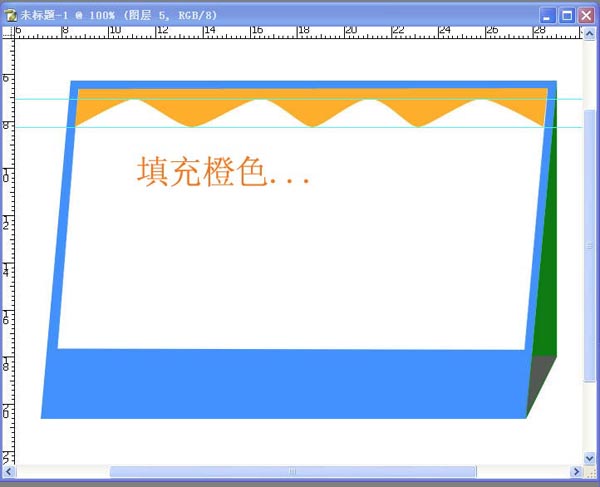Maximize the document window
The image size is (600, 487).
point(567,15)
